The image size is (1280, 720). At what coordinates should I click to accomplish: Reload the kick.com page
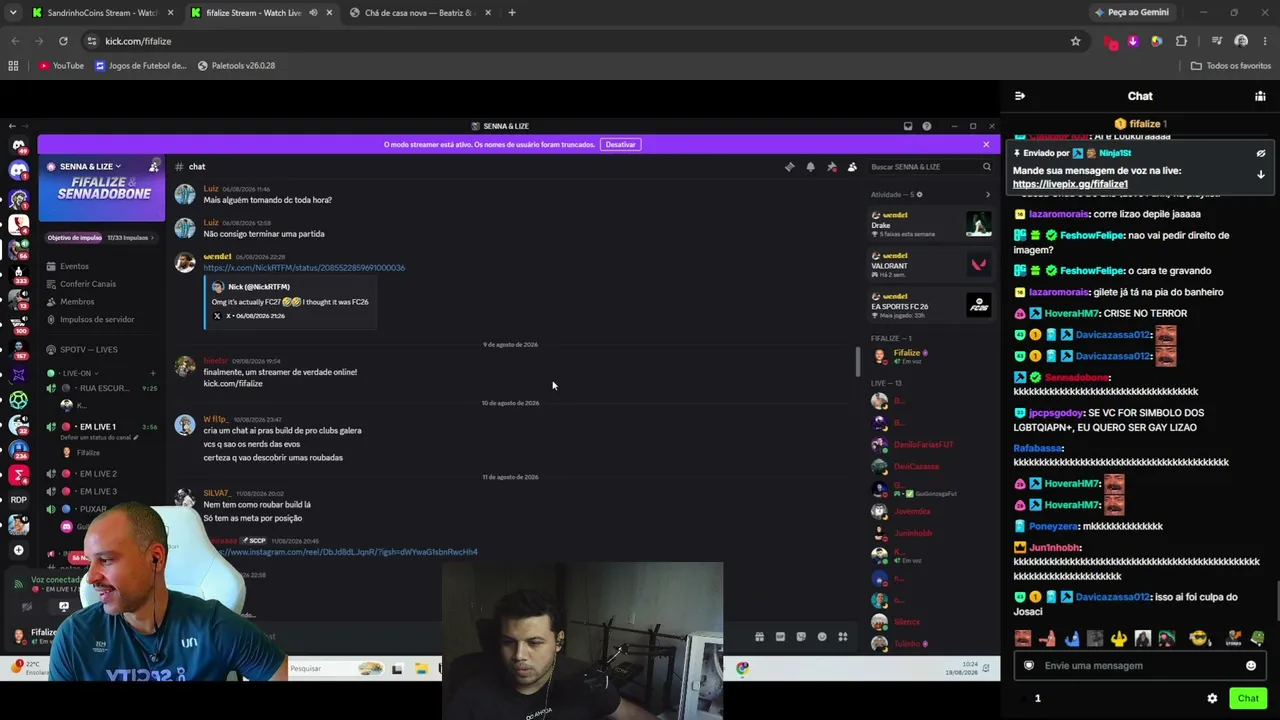point(63,41)
